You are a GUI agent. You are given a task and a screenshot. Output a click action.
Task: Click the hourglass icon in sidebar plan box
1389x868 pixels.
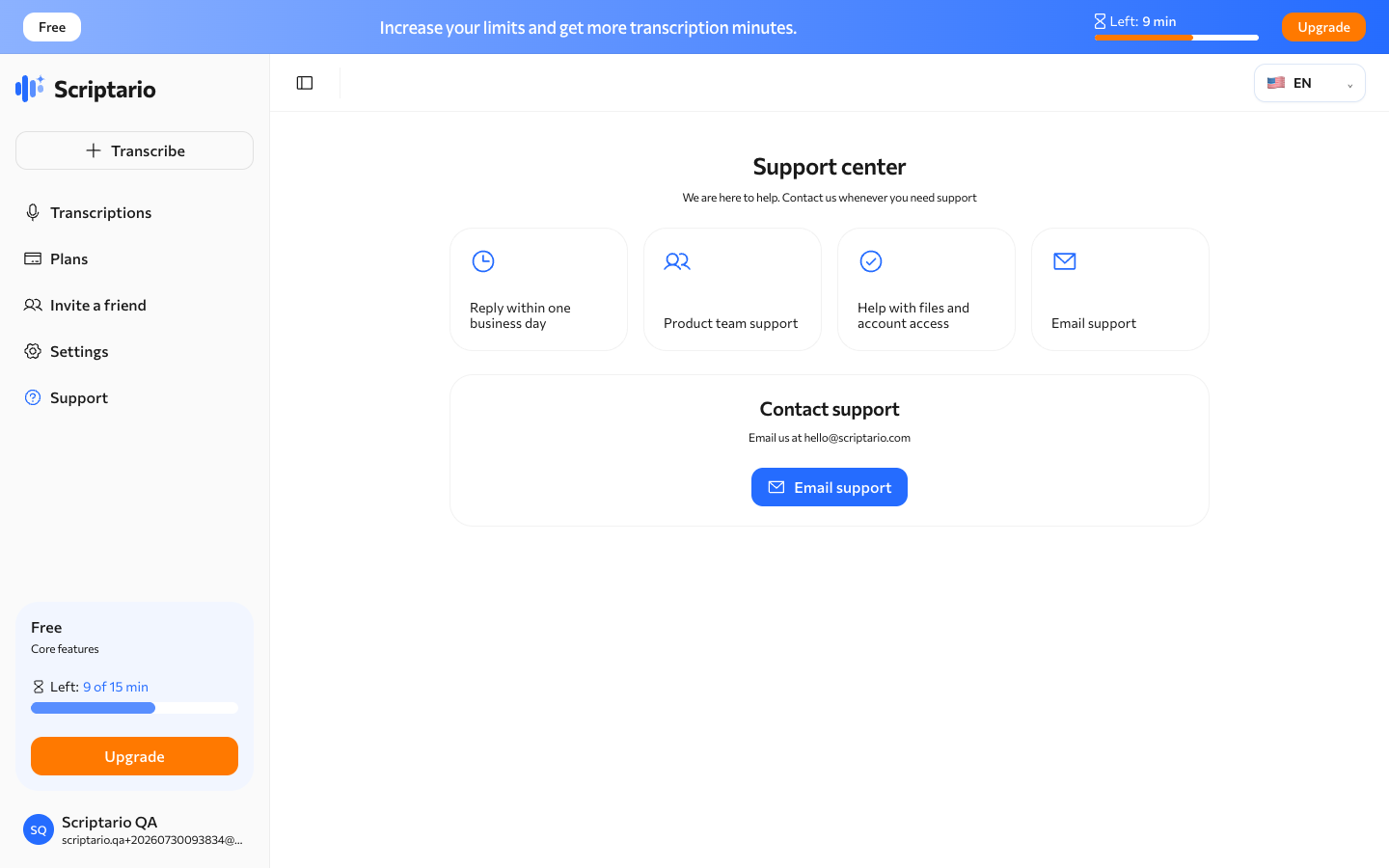tap(39, 687)
